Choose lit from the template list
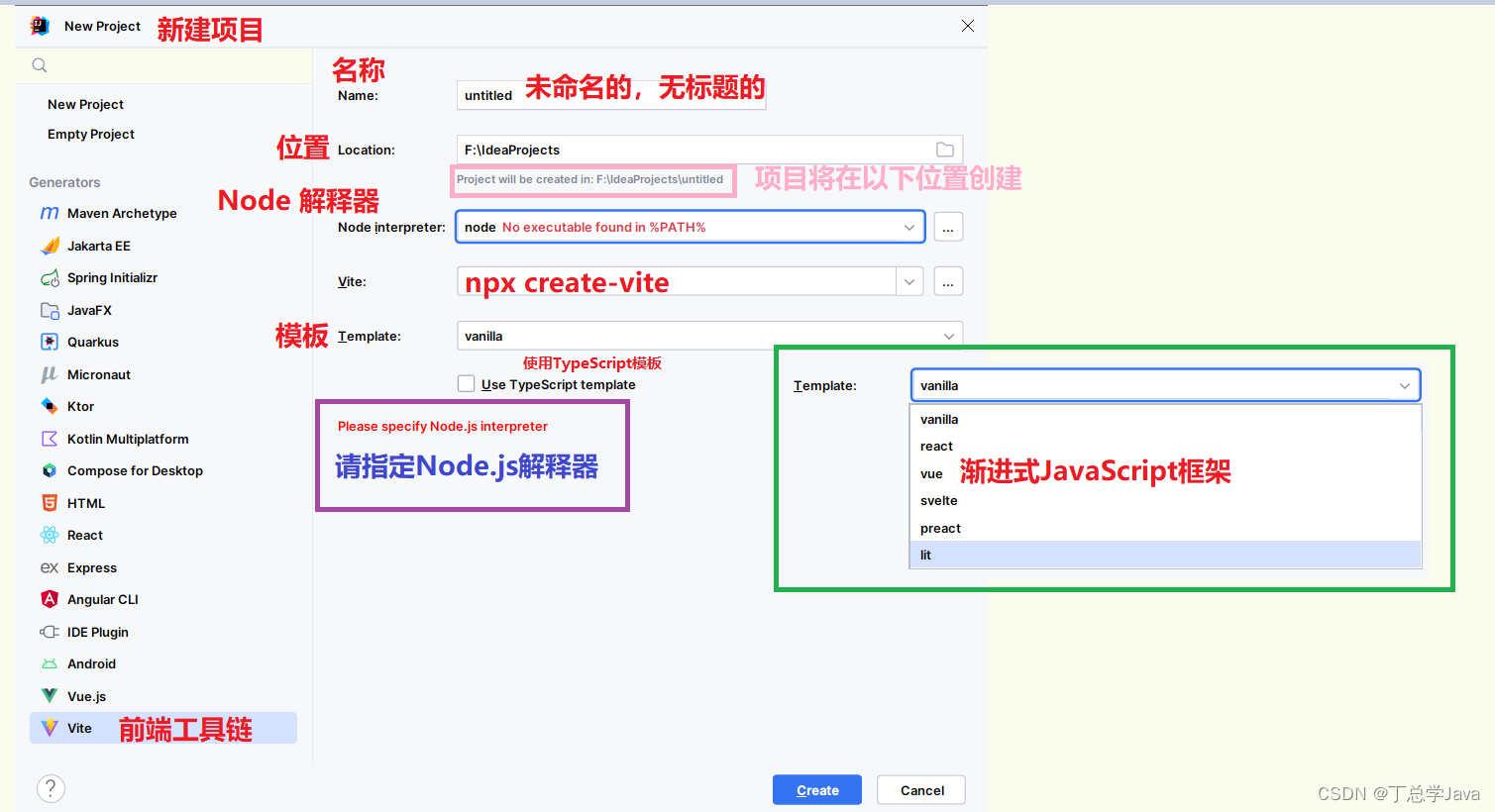Screen dimensions: 1495x812 point(1165,555)
